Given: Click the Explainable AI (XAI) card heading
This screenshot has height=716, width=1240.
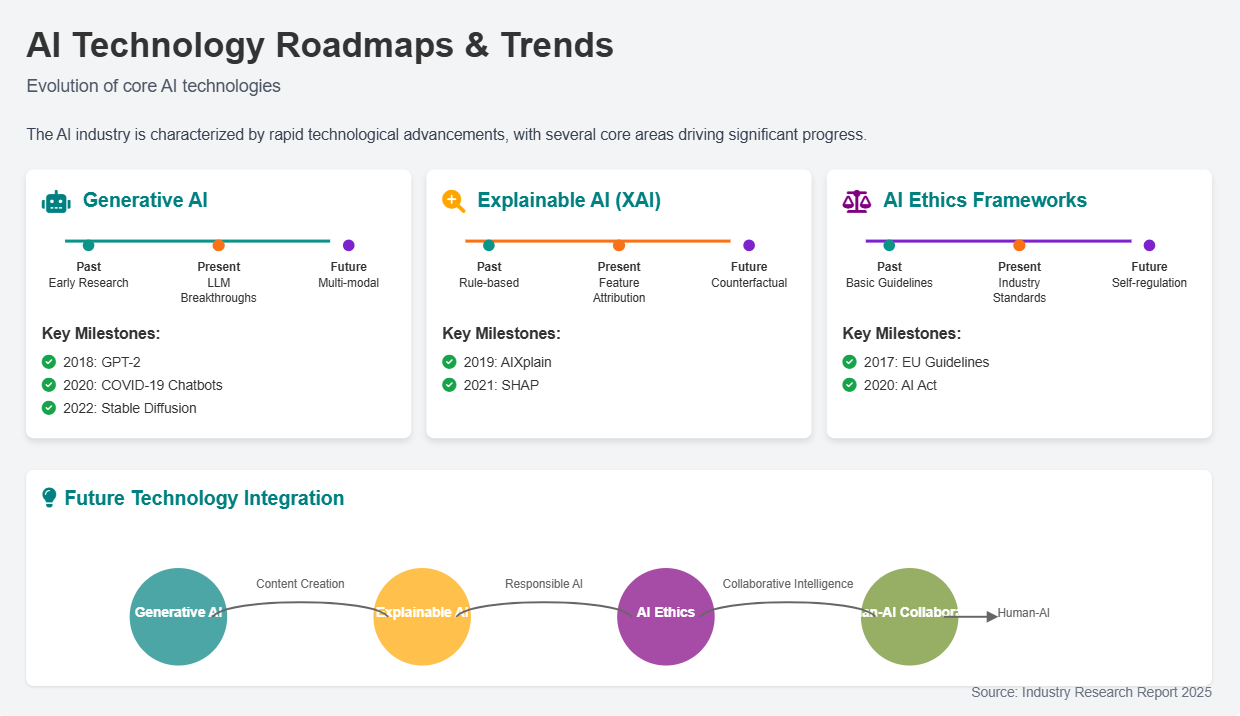Looking at the screenshot, I should [569, 201].
